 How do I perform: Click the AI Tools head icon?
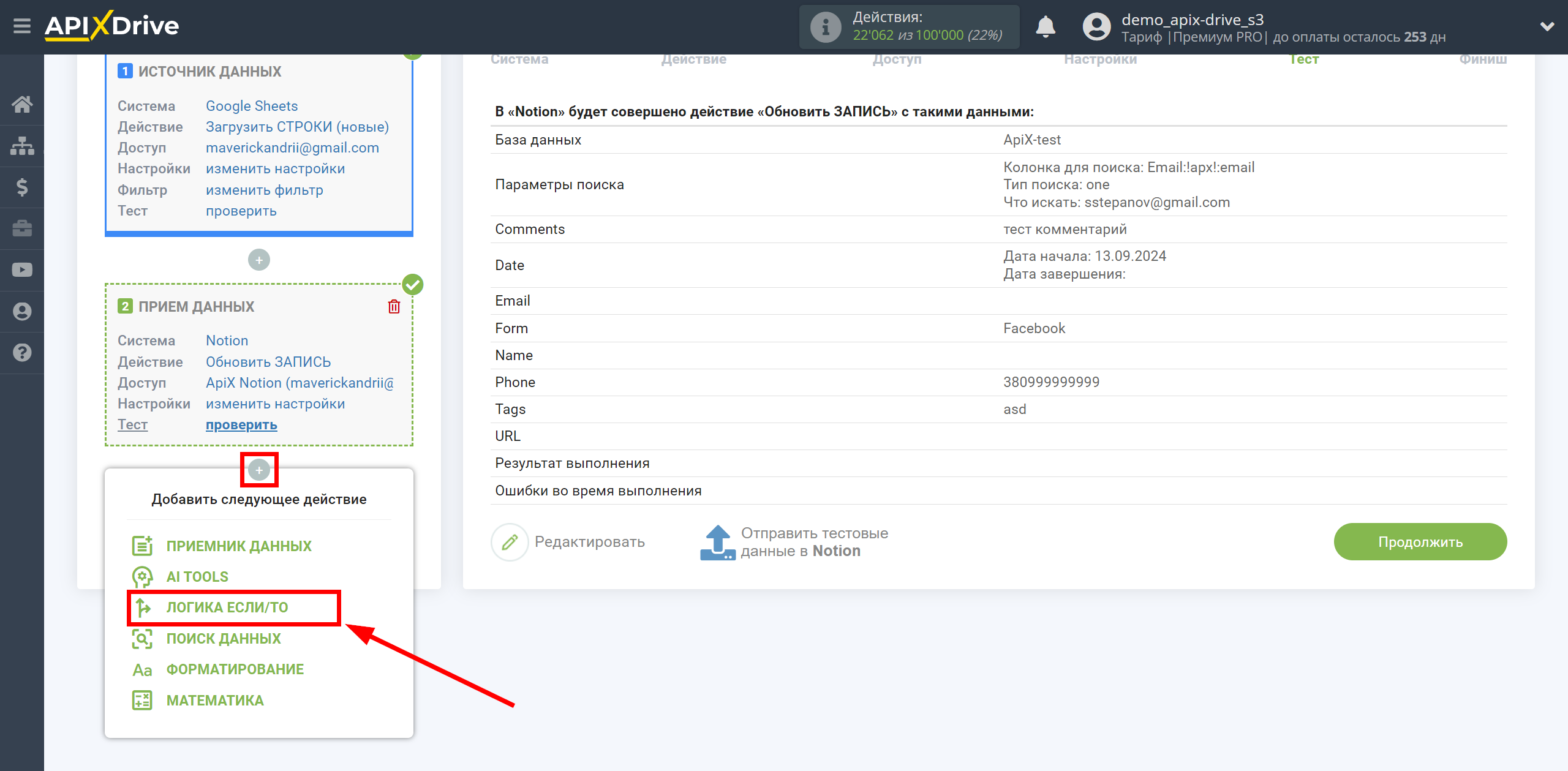pyautogui.click(x=142, y=577)
